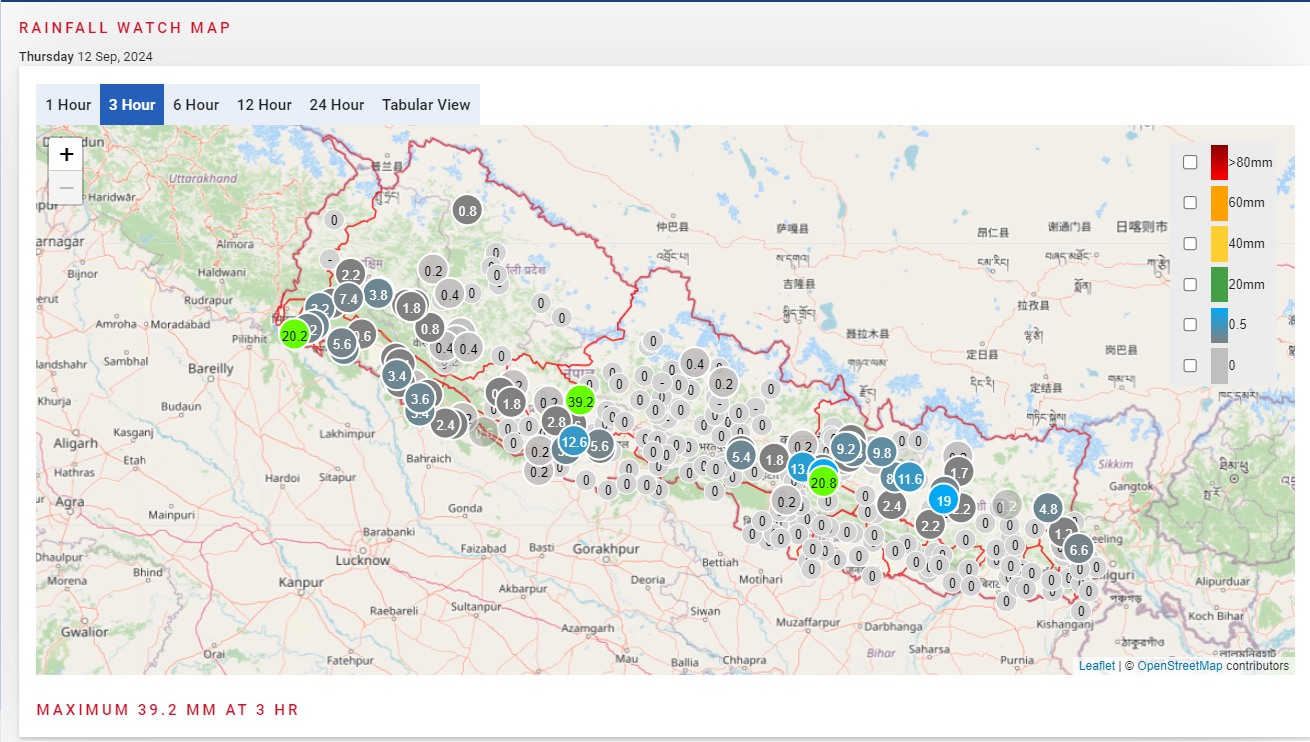Screen dimensions: 1310x742
Task: Click the green 39.2 rainfall marker
Action: tap(580, 401)
